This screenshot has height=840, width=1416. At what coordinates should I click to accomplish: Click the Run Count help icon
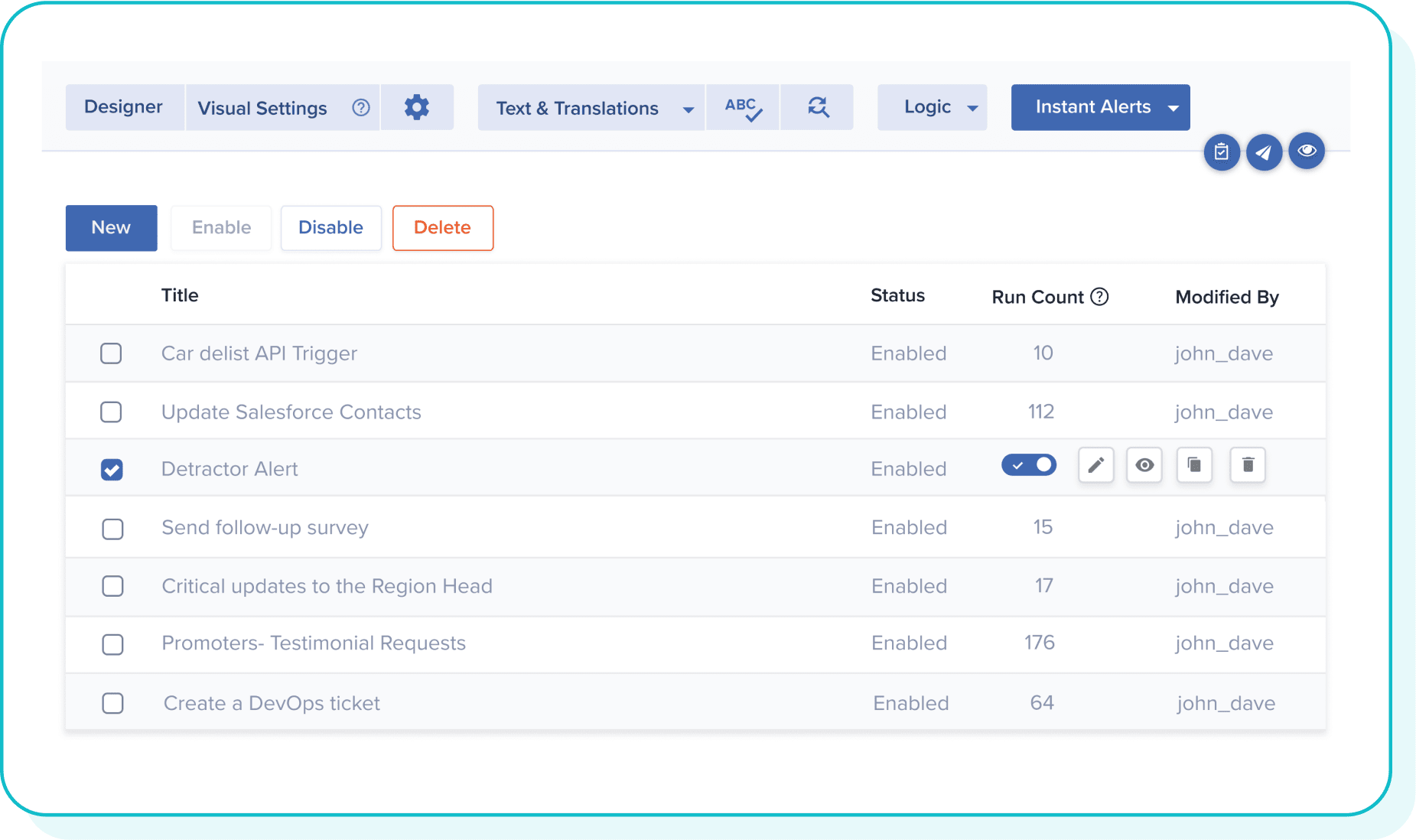click(x=1099, y=297)
